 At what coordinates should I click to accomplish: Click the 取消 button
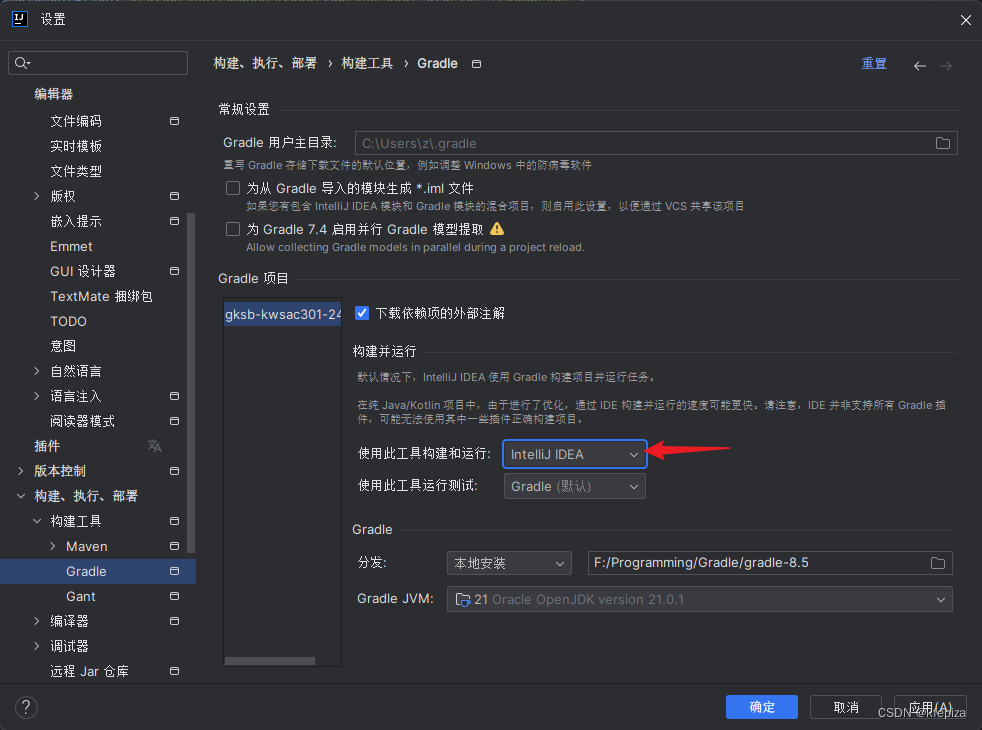coord(845,707)
